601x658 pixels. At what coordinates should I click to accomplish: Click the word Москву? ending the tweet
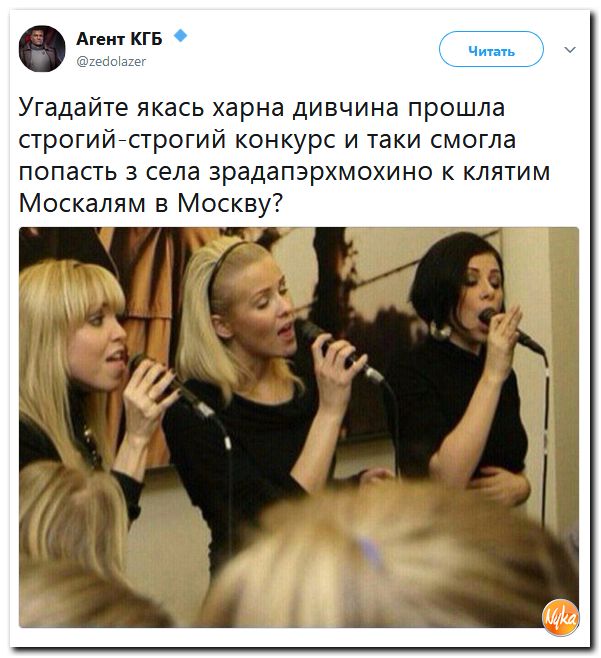click(230, 204)
